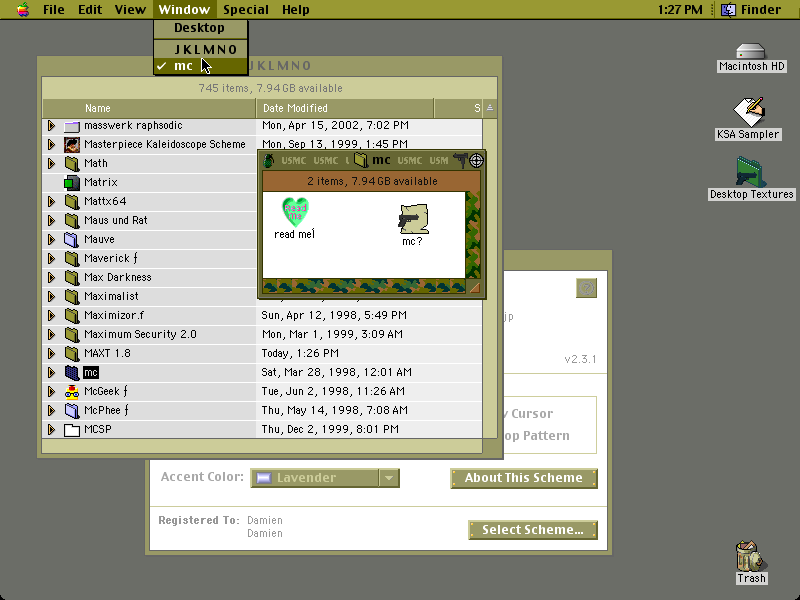Select the highlighted mc folder icon in the list

[72, 373]
